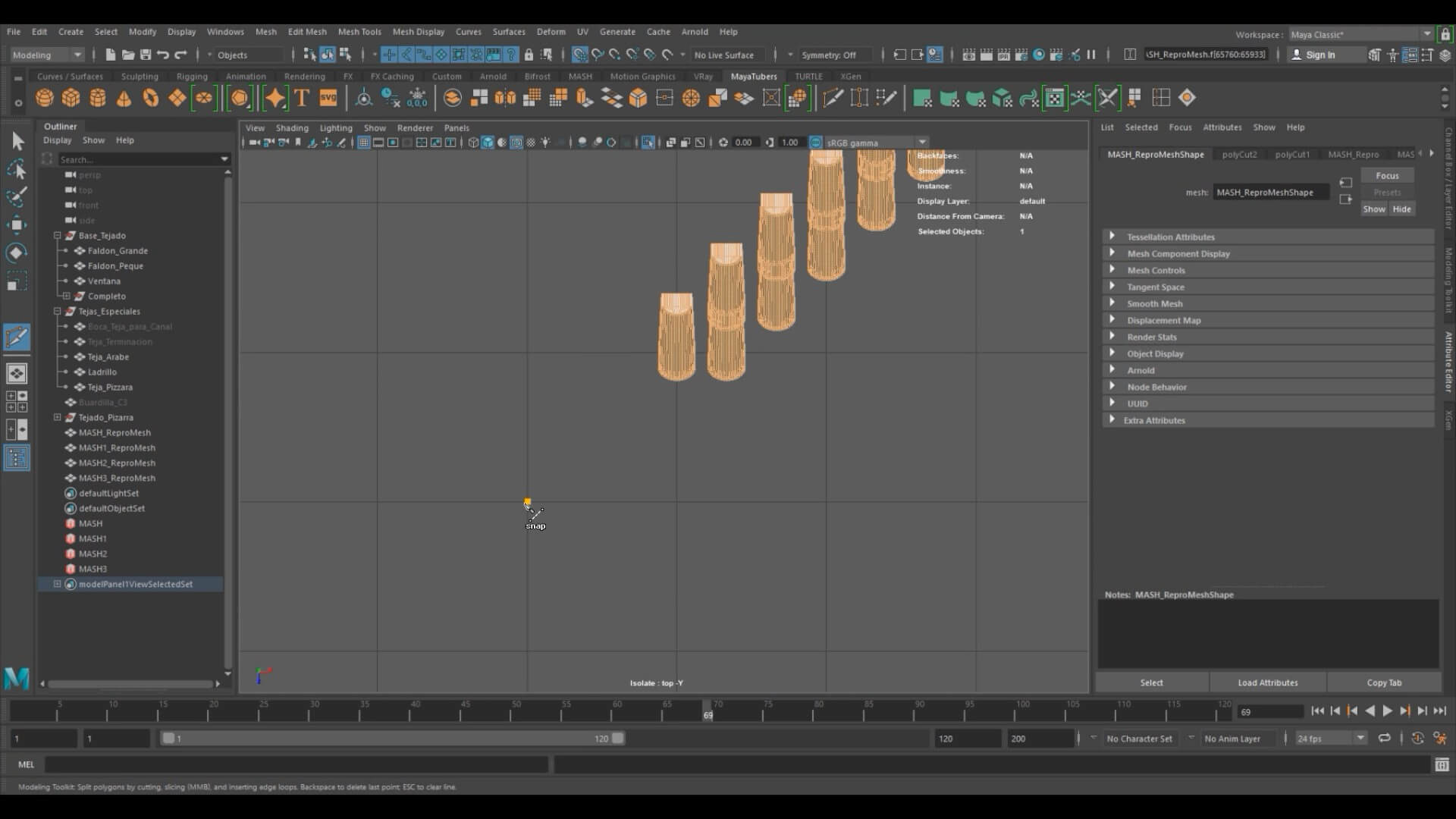This screenshot has width=1456, height=819.
Task: Toggle the Isolate Select viewport button
Action: point(648,143)
